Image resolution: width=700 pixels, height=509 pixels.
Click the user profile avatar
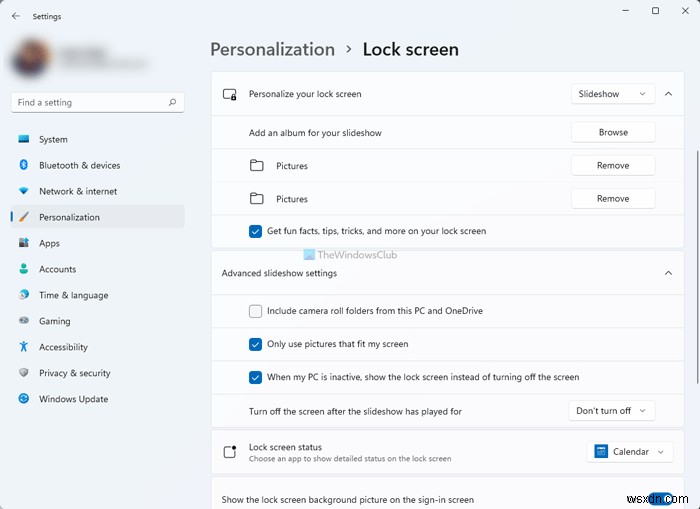30,59
